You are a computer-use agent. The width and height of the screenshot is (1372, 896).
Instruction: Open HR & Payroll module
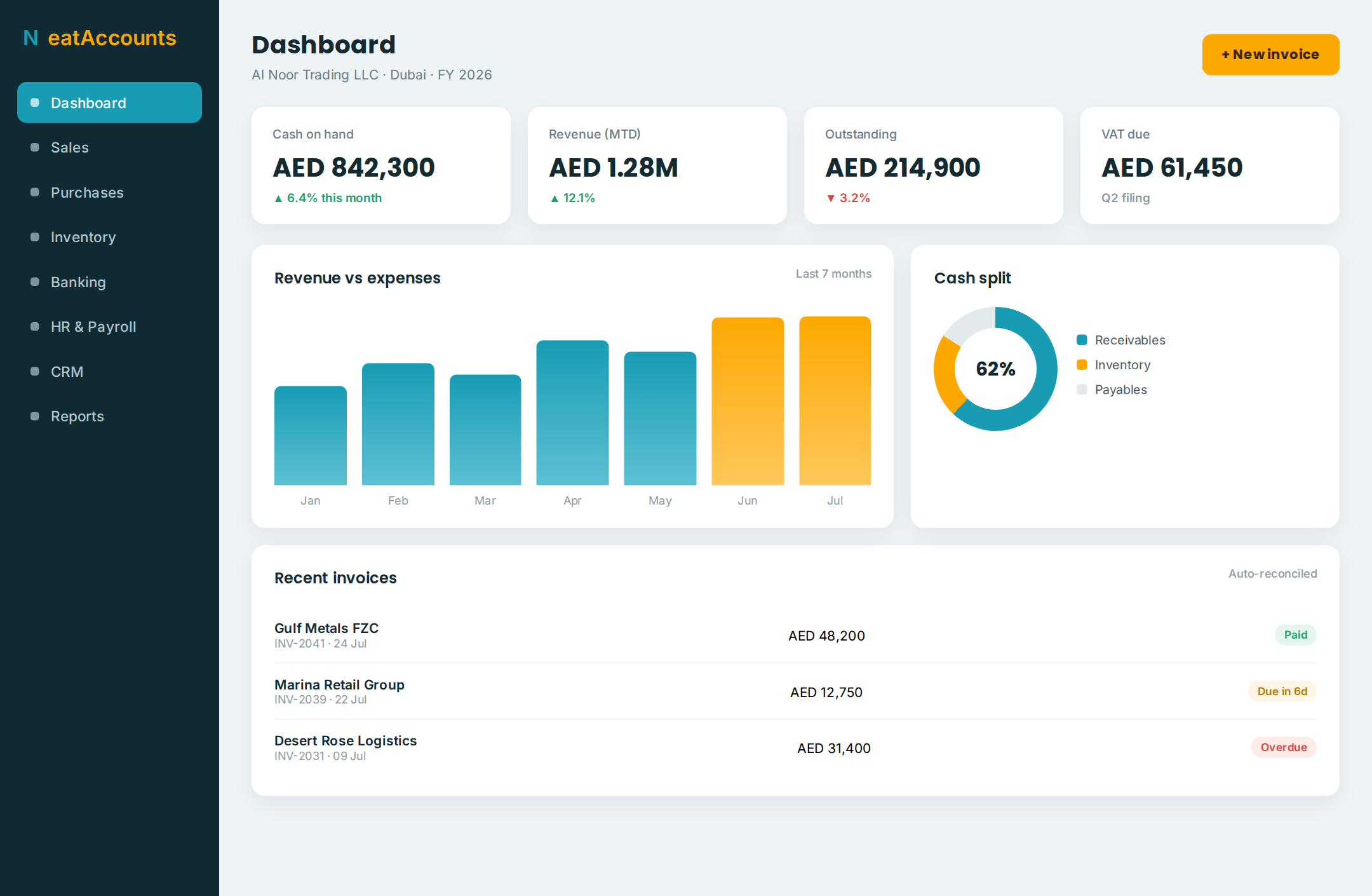point(109,327)
